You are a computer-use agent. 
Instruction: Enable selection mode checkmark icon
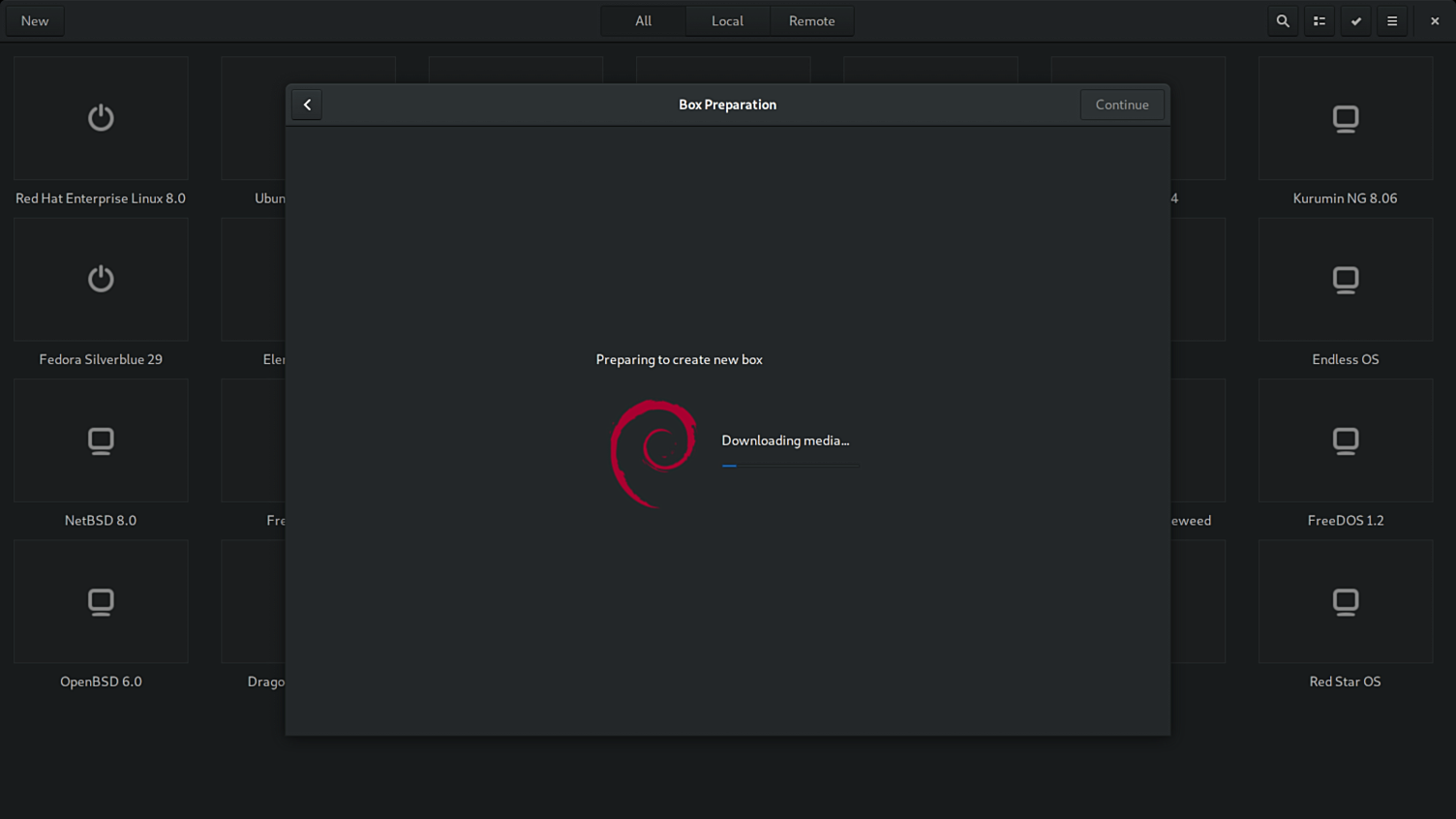[x=1356, y=21]
